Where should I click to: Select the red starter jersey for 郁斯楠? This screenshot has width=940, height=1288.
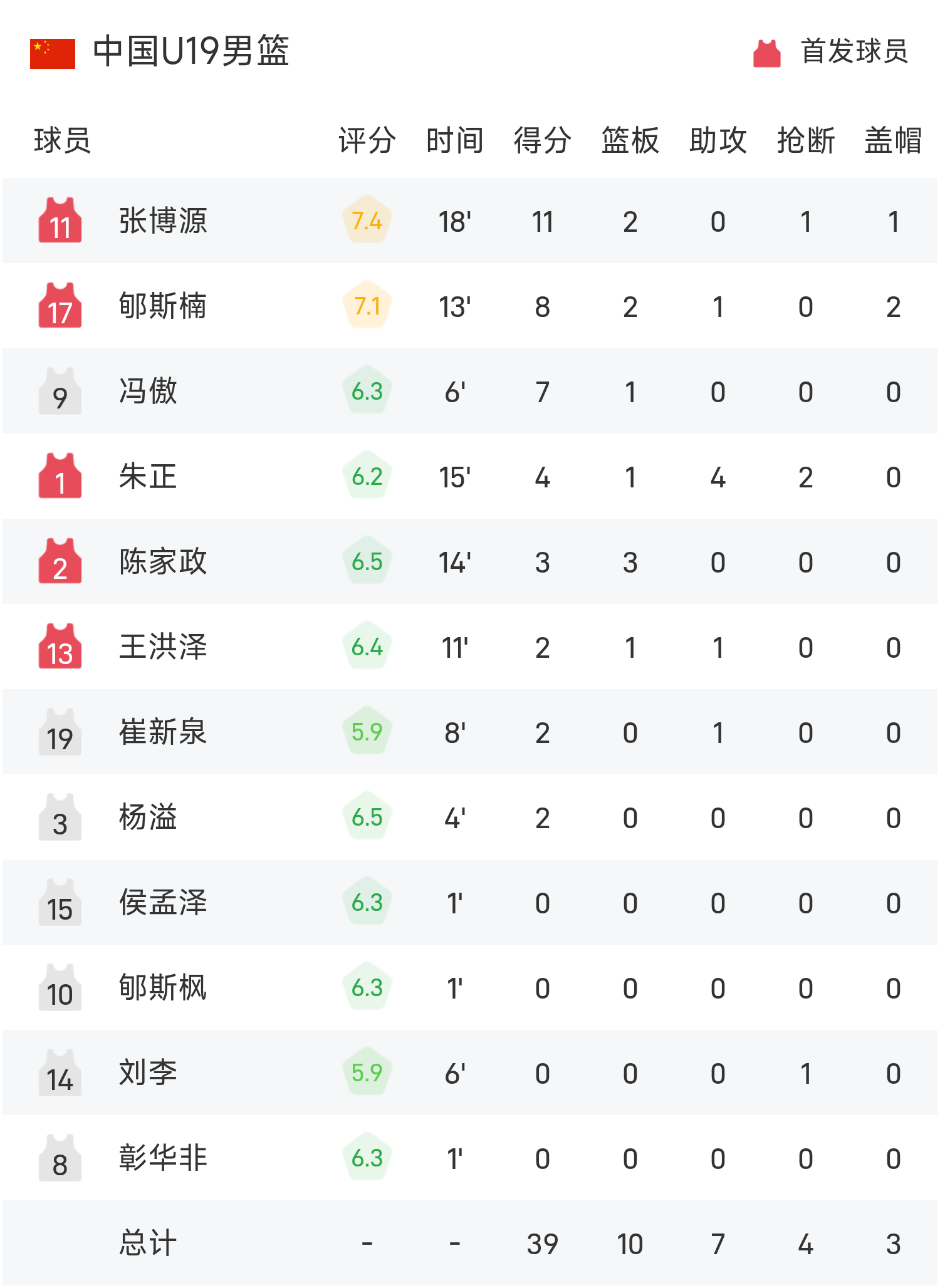click(x=60, y=307)
